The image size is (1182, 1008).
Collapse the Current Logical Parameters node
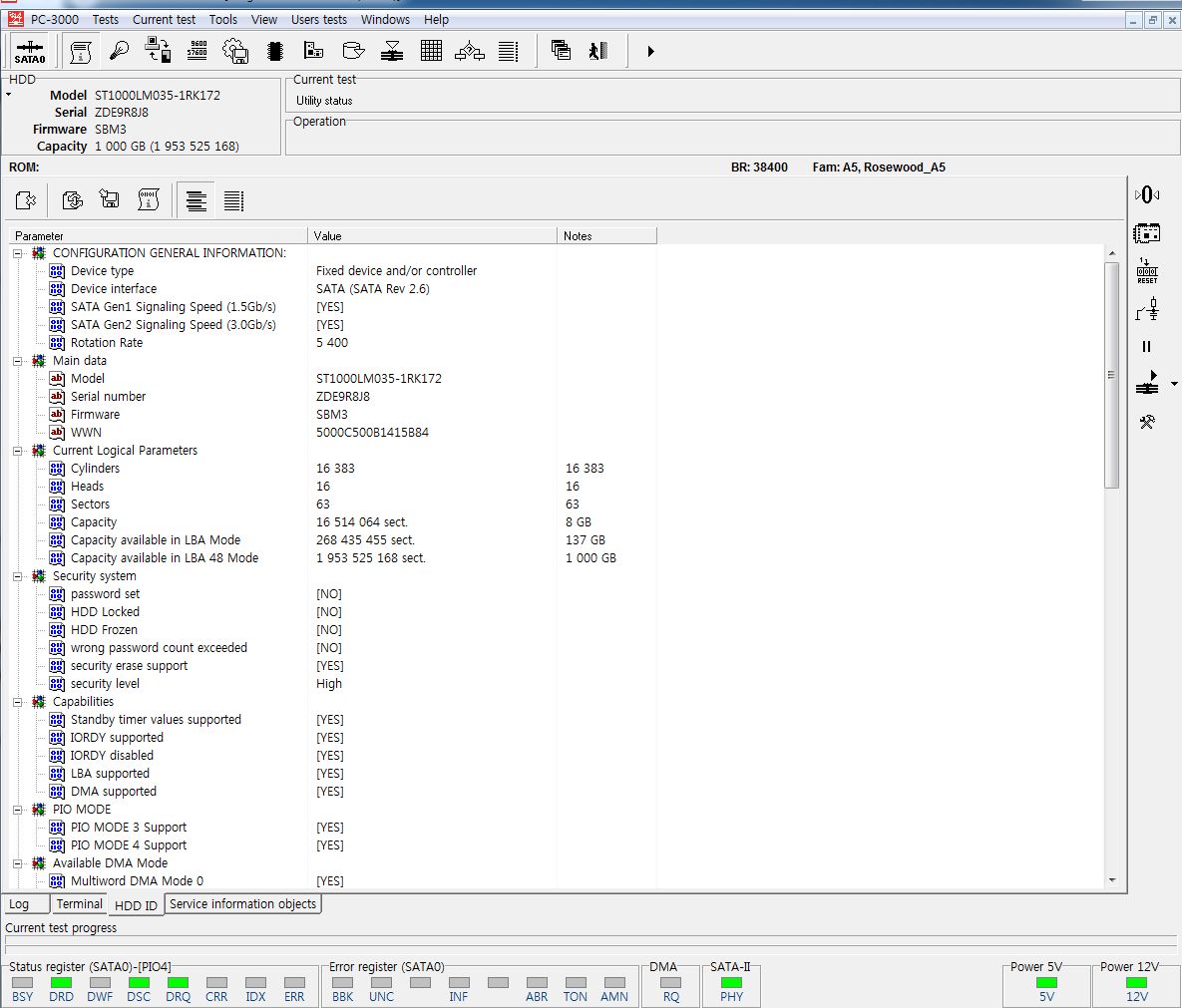click(18, 451)
